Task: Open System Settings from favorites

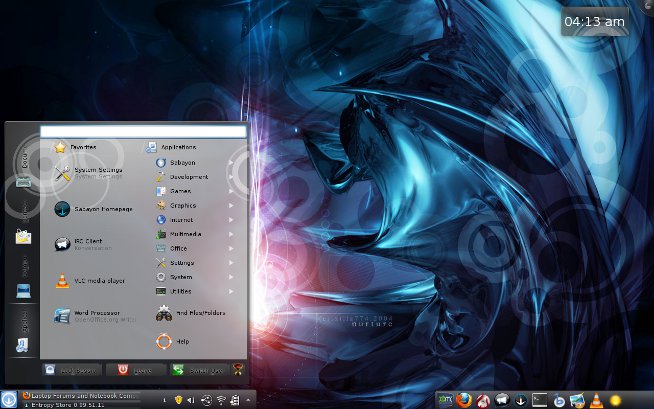Action: 89,173
